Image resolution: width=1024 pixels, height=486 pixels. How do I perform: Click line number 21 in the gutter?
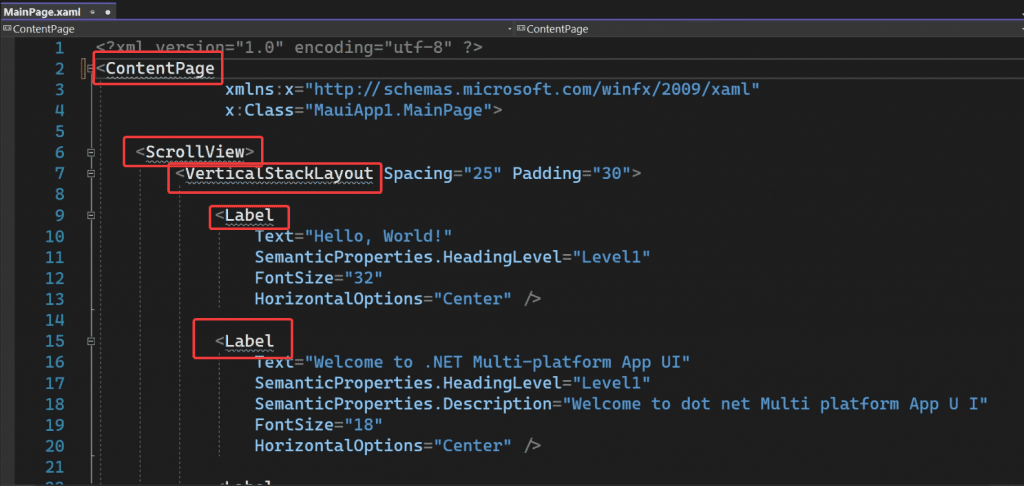[55, 467]
